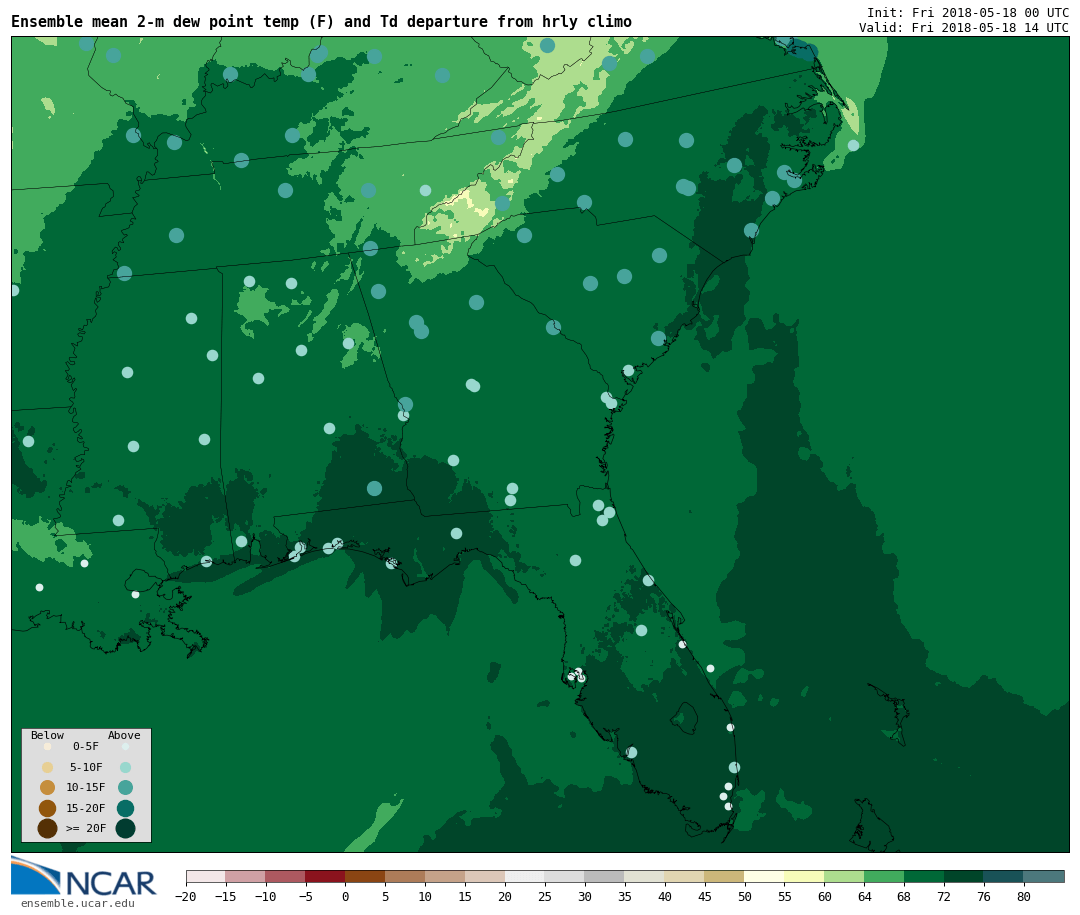
Task: Click the colorbar segment between -10 and -5
Action: pos(285,876)
